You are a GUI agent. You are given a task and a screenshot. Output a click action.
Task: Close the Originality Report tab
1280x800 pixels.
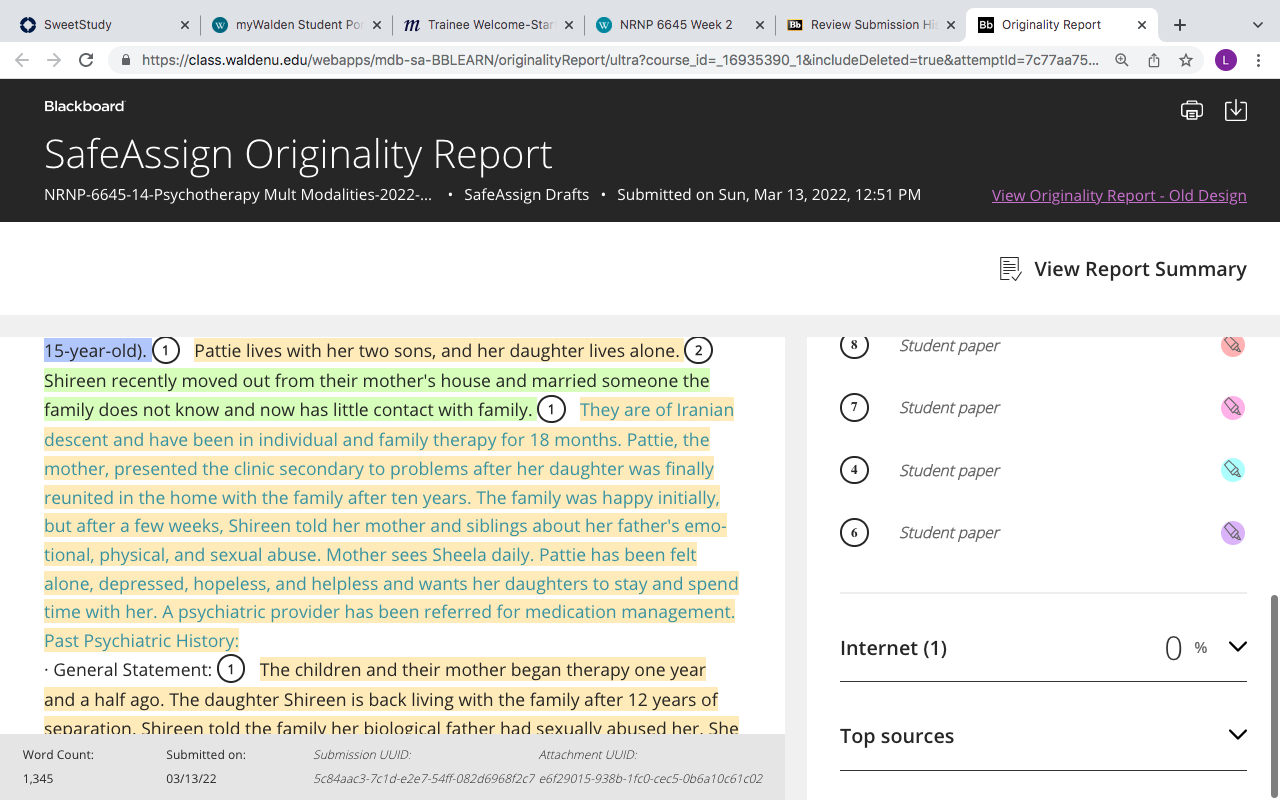click(x=1142, y=25)
